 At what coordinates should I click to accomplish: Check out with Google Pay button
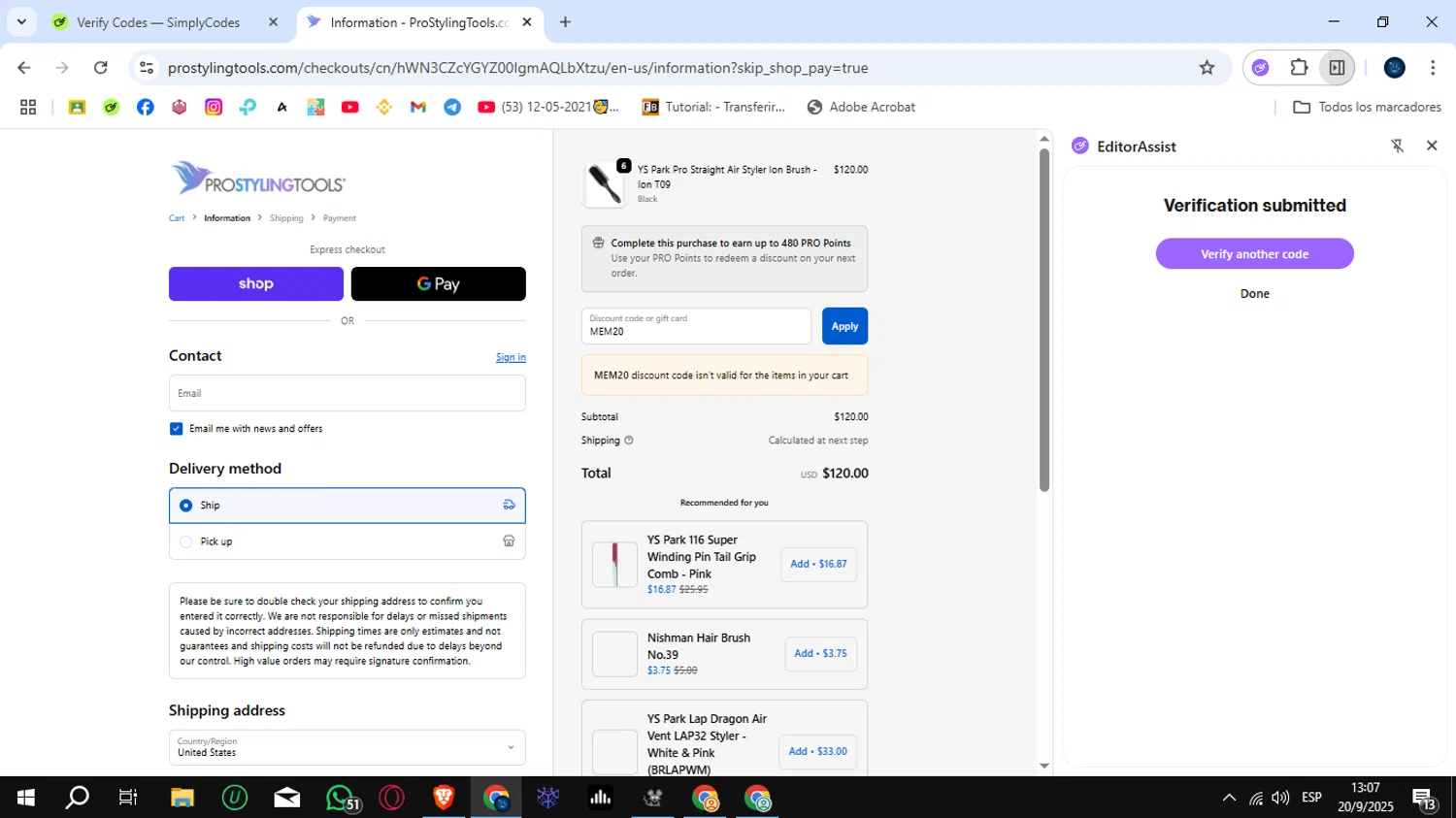[439, 283]
